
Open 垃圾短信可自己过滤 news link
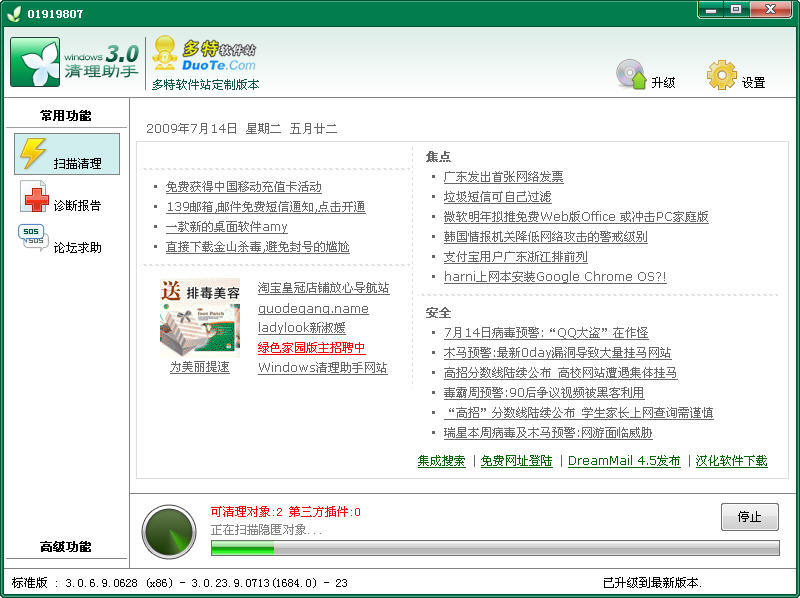click(x=497, y=197)
